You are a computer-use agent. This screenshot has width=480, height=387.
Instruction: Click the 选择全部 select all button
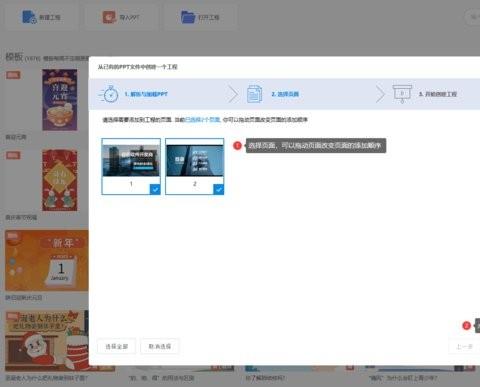point(117,347)
